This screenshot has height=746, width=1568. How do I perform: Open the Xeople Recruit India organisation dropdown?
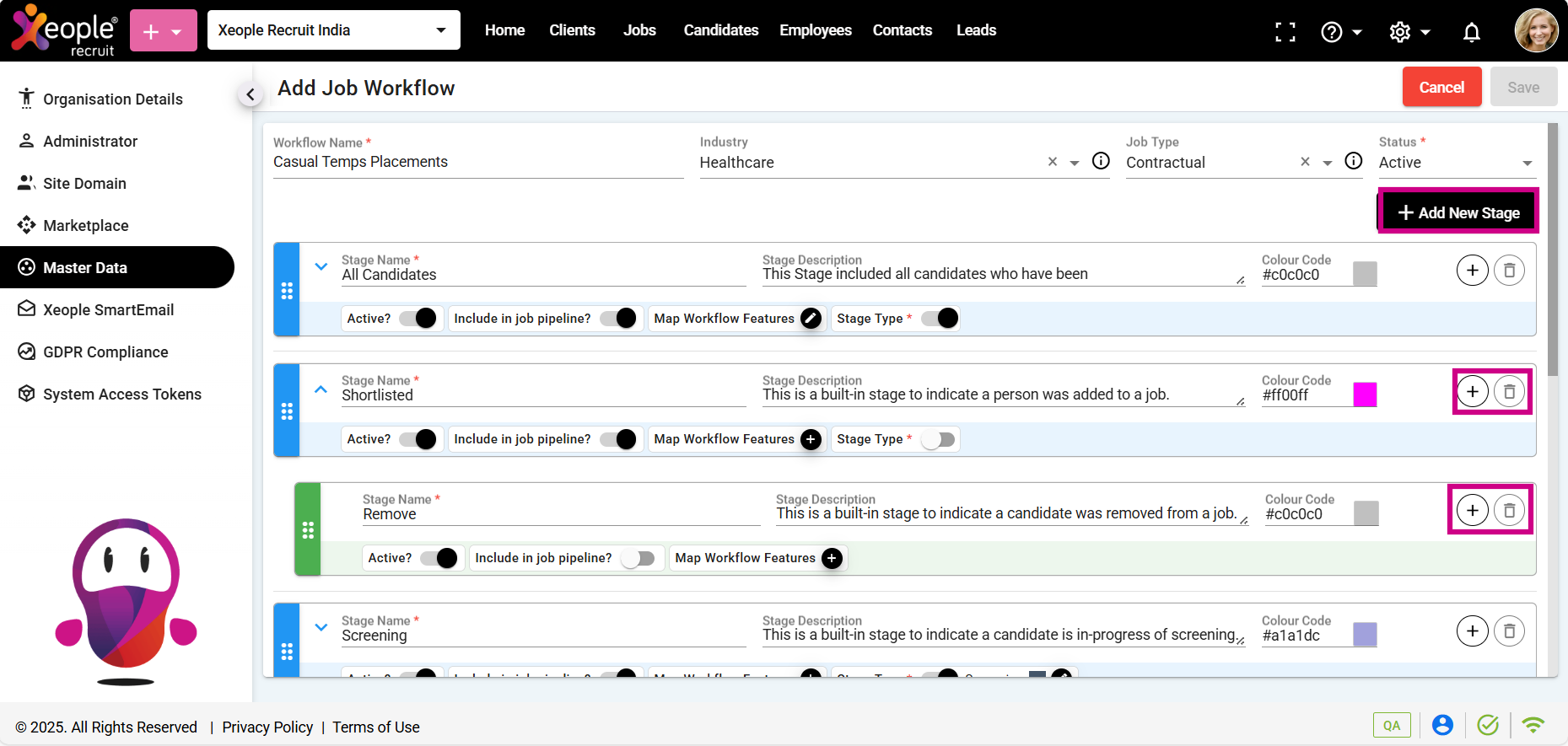coord(333,30)
